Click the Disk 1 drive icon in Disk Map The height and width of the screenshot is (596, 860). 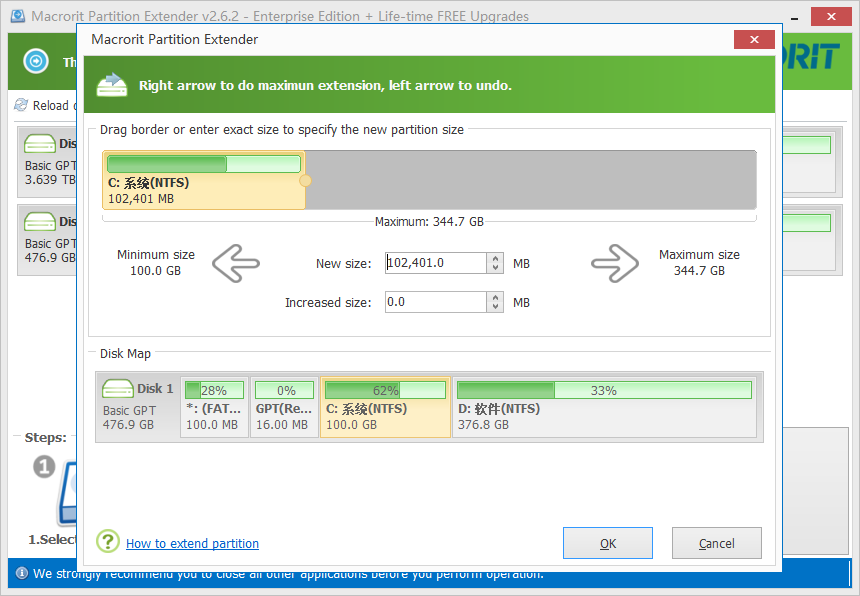point(117,389)
